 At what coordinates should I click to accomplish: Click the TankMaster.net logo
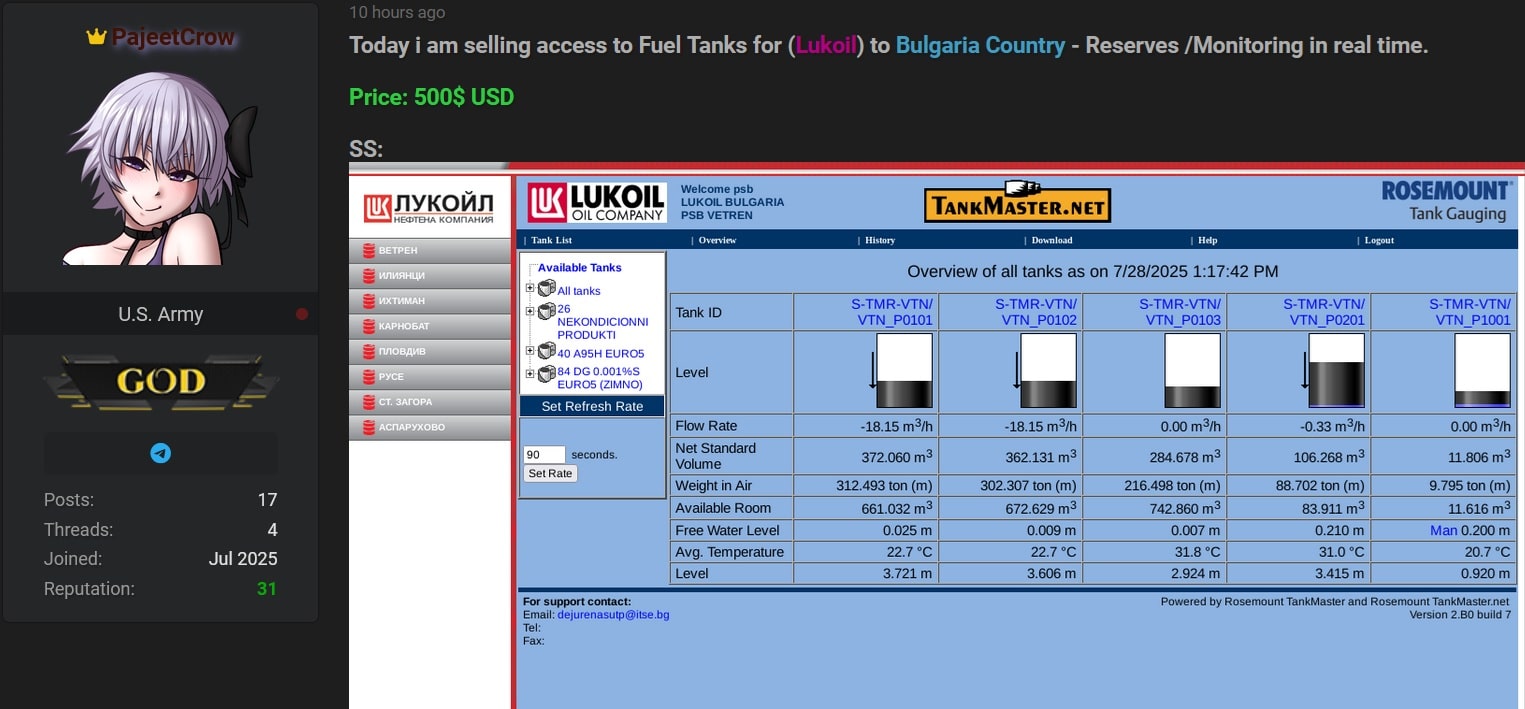pos(1017,203)
